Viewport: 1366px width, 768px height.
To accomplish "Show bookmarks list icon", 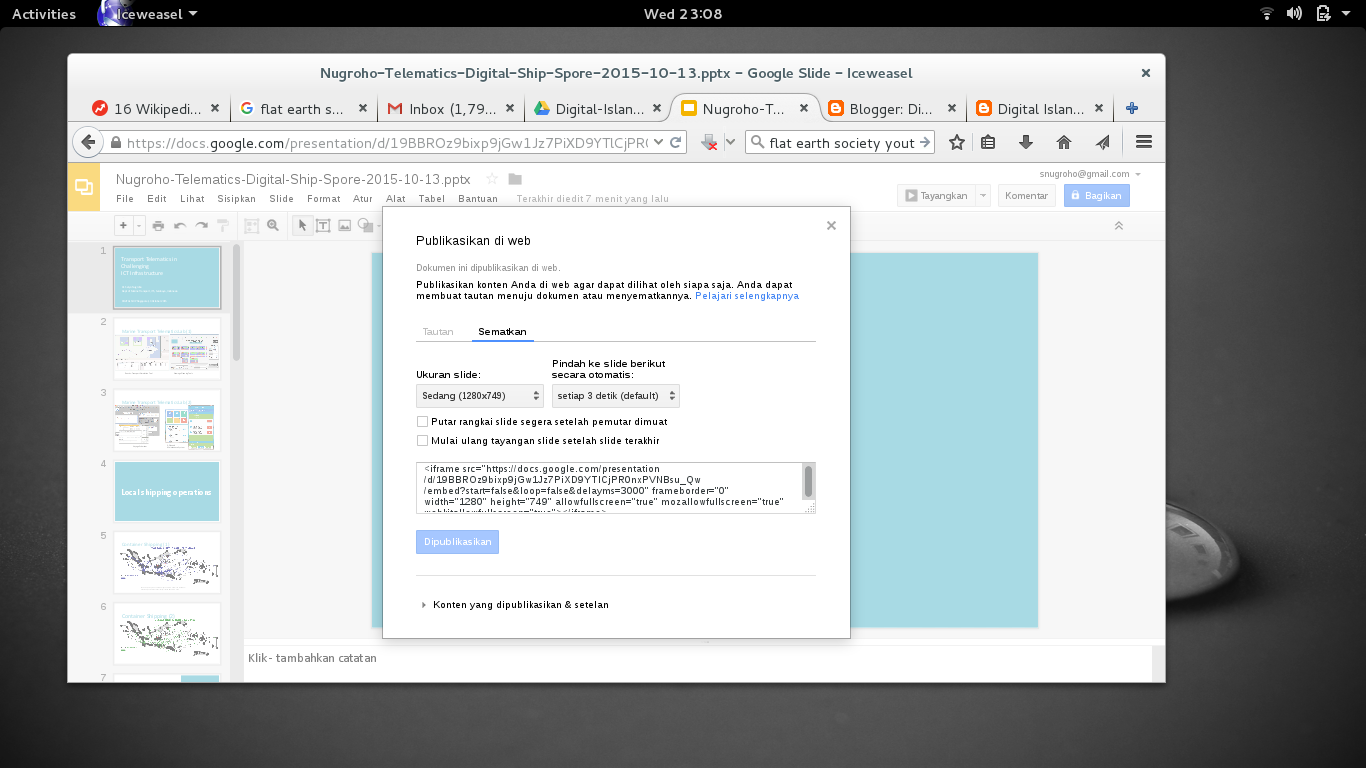I will point(988,143).
